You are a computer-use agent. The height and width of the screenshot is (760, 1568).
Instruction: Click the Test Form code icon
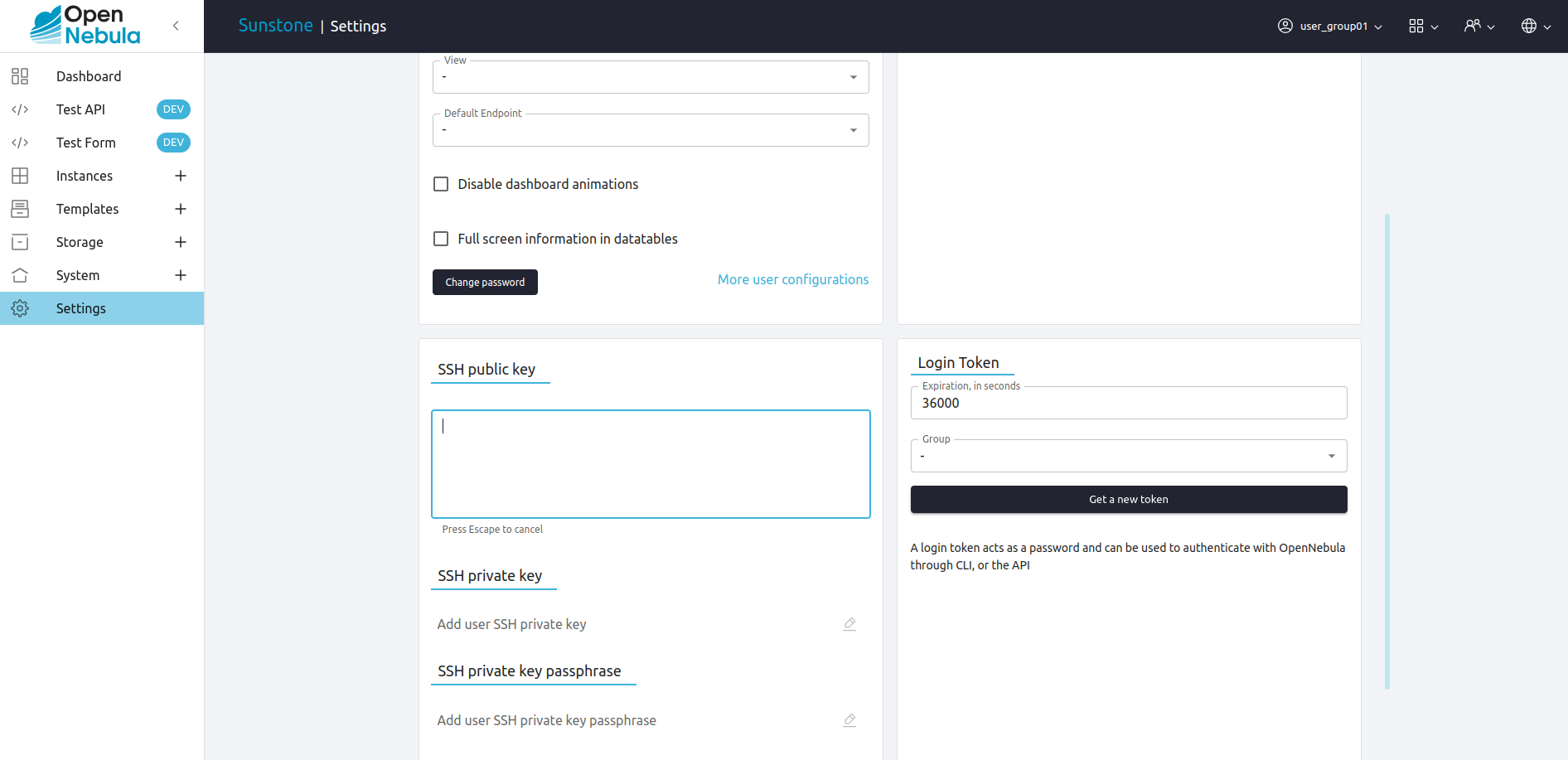pyautogui.click(x=20, y=143)
